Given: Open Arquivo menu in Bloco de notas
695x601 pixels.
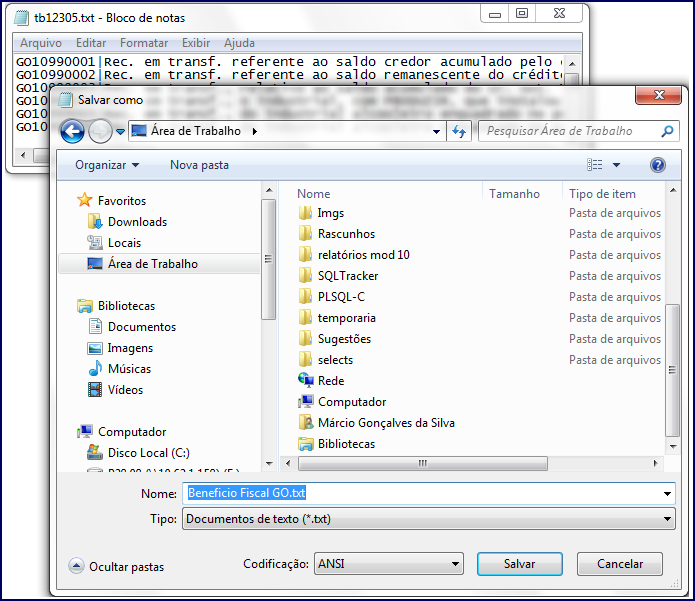Looking at the screenshot, I should (x=41, y=43).
